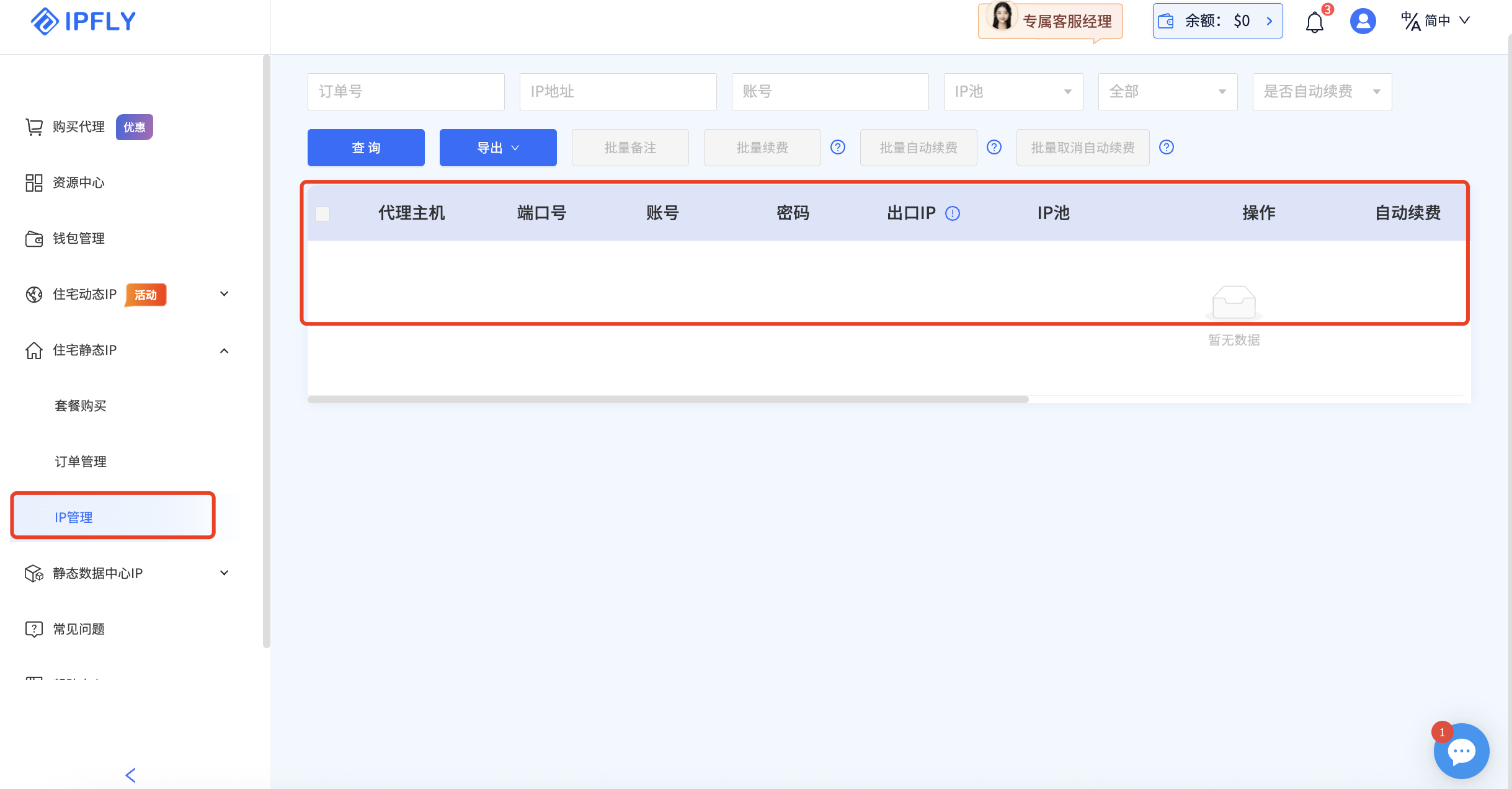
Task: Click the 批量自动续费 button
Action: (918, 148)
